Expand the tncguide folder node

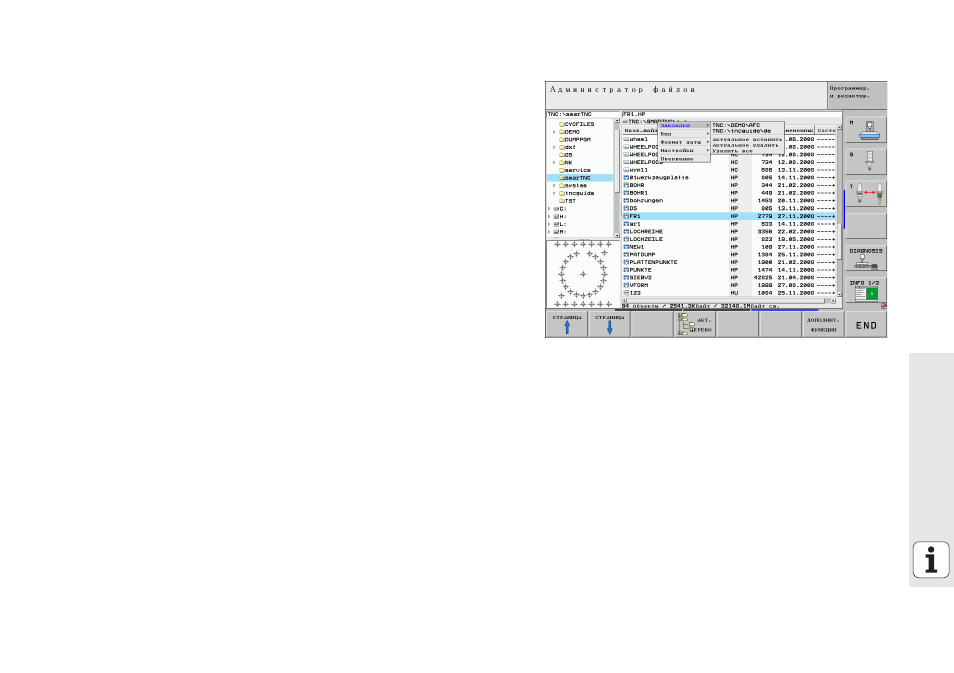554,194
